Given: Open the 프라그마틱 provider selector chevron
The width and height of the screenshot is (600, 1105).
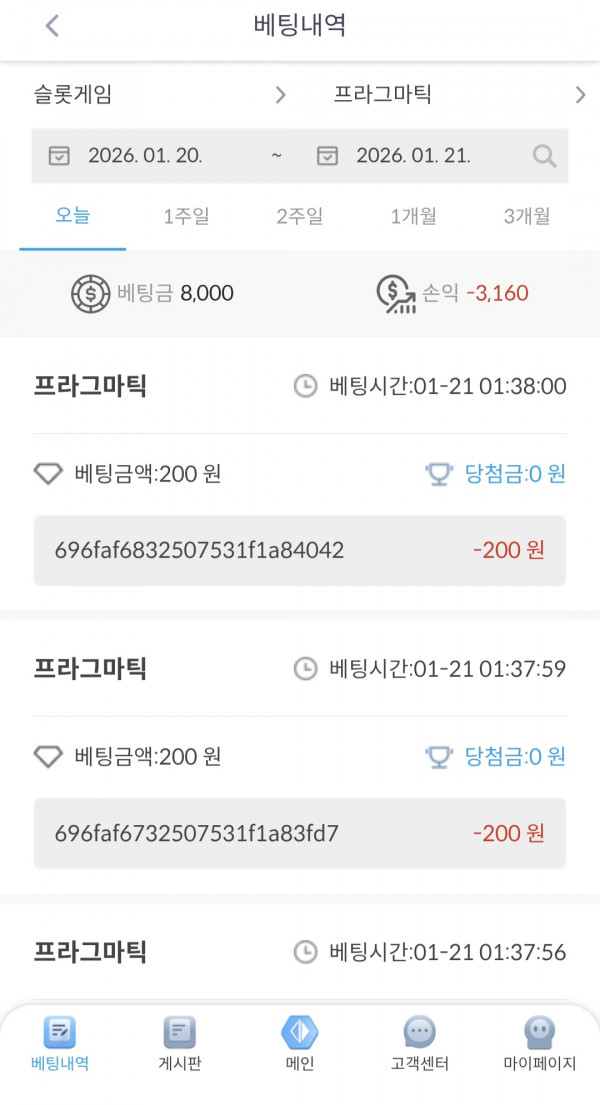Looking at the screenshot, I should (x=580, y=94).
